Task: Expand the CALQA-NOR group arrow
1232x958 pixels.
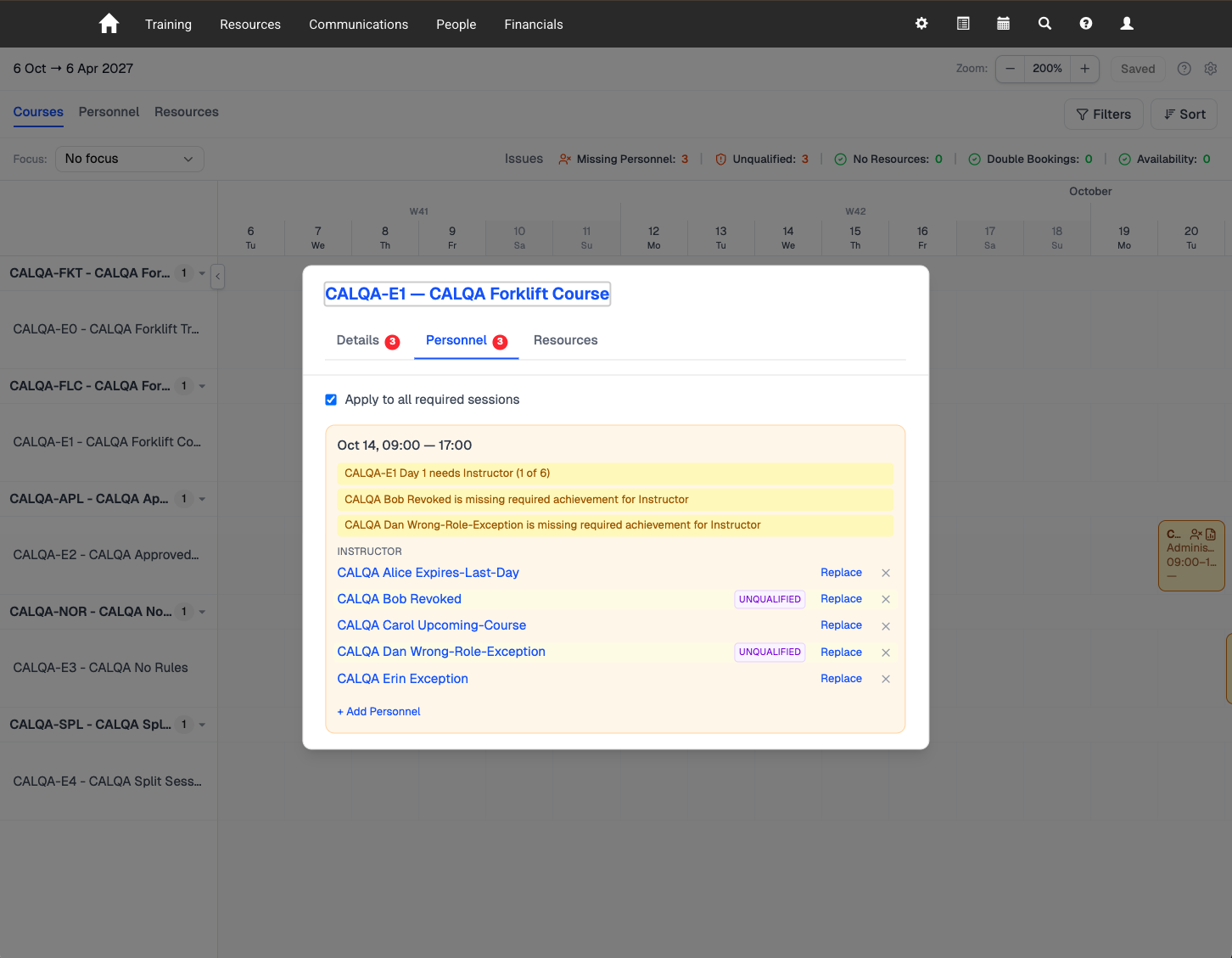Action: coord(202,612)
